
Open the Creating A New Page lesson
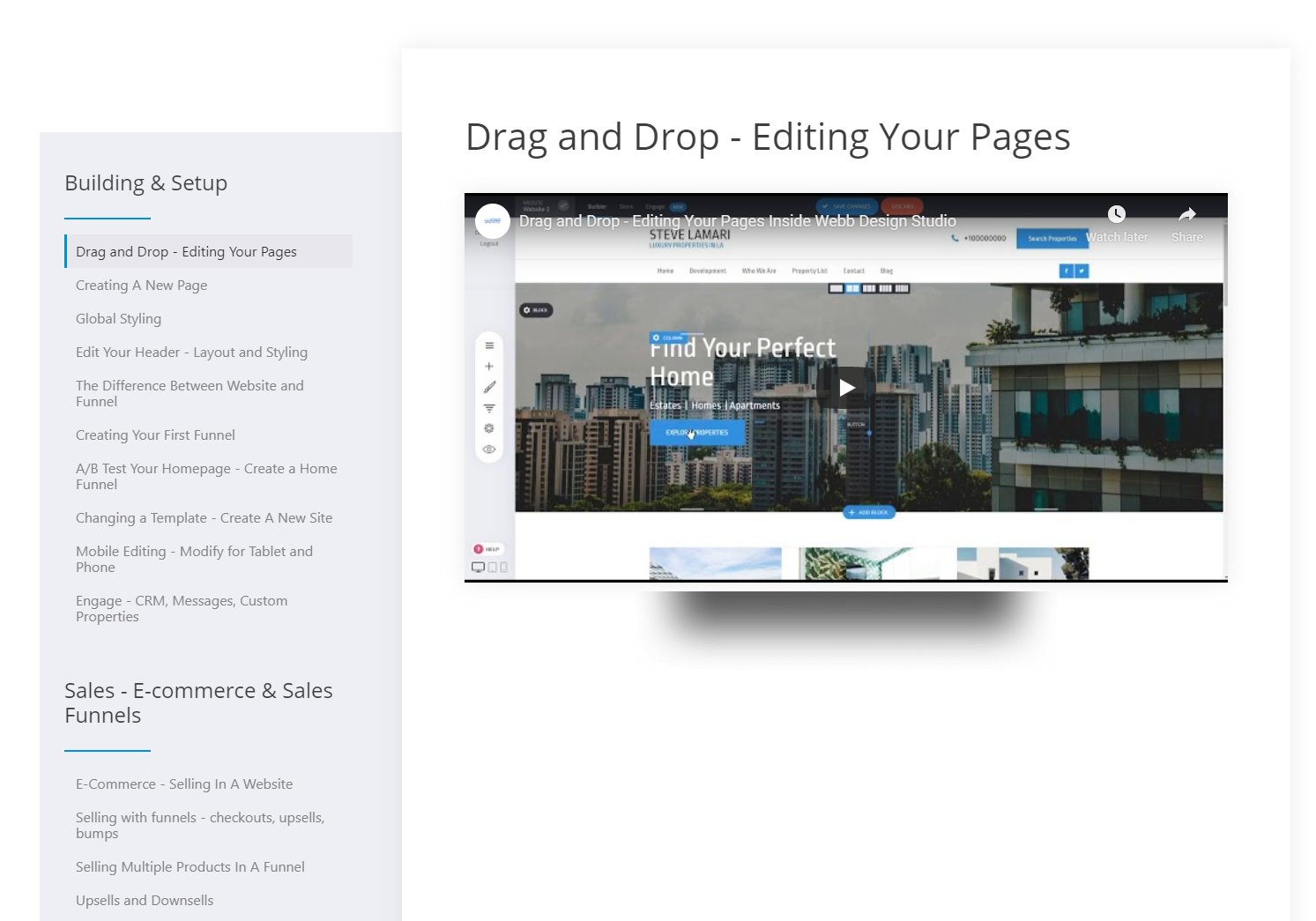pyautogui.click(x=141, y=285)
